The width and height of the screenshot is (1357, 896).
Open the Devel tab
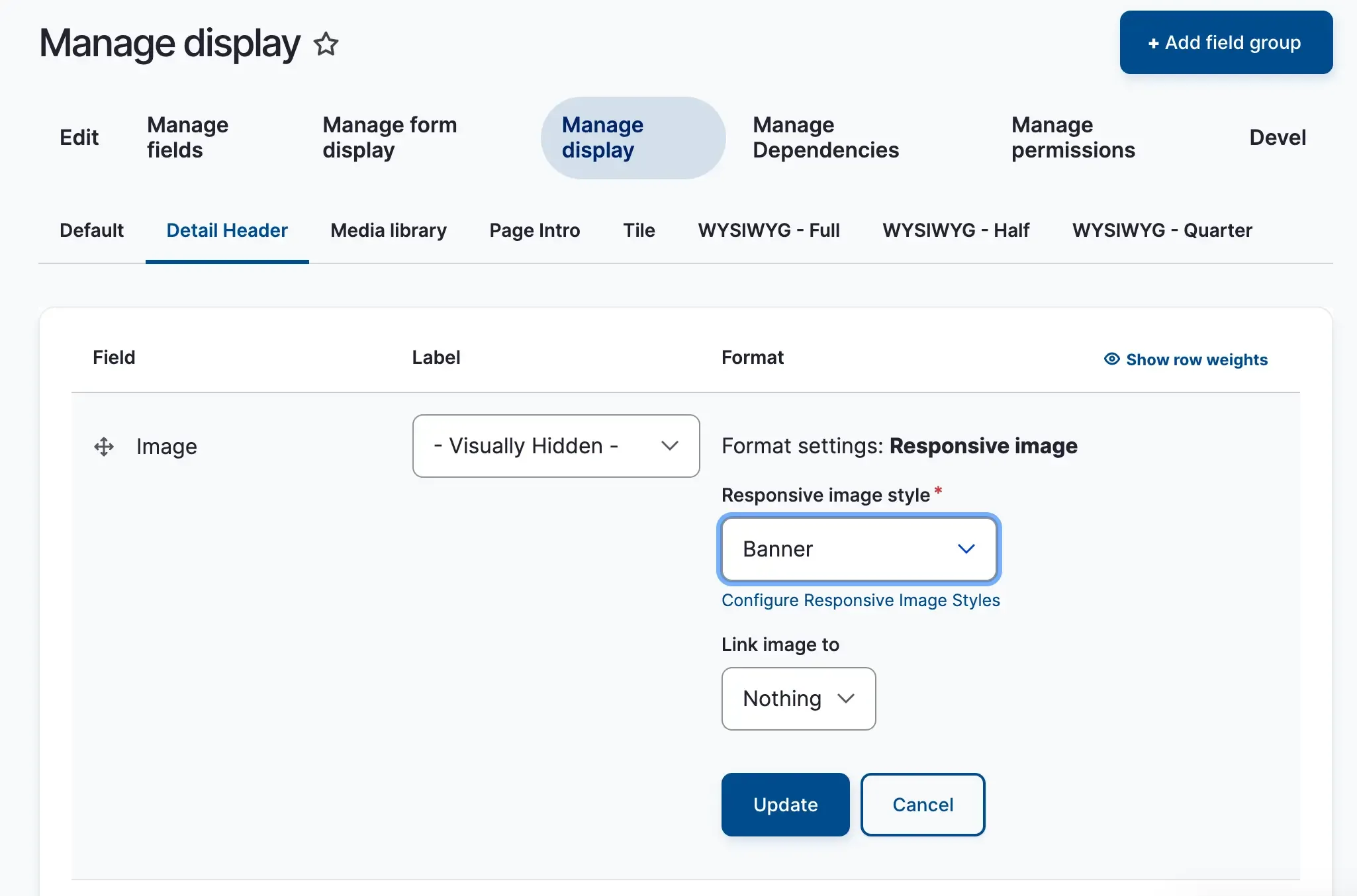(x=1278, y=137)
